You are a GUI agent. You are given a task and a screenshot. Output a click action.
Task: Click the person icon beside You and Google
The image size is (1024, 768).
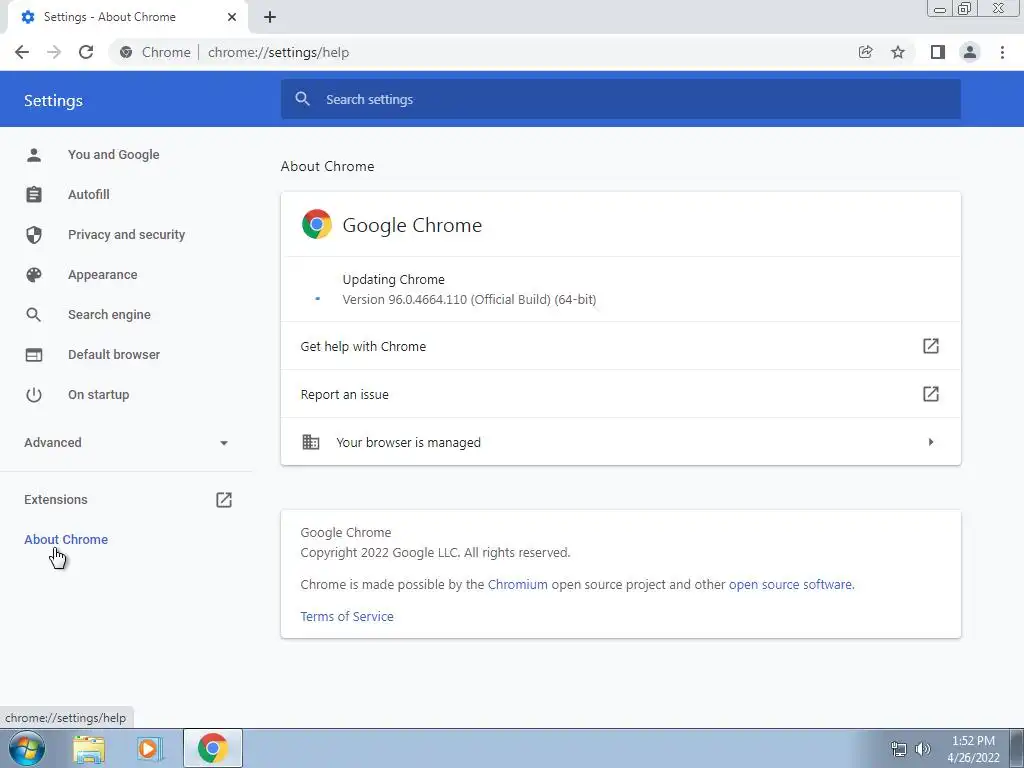pos(34,155)
